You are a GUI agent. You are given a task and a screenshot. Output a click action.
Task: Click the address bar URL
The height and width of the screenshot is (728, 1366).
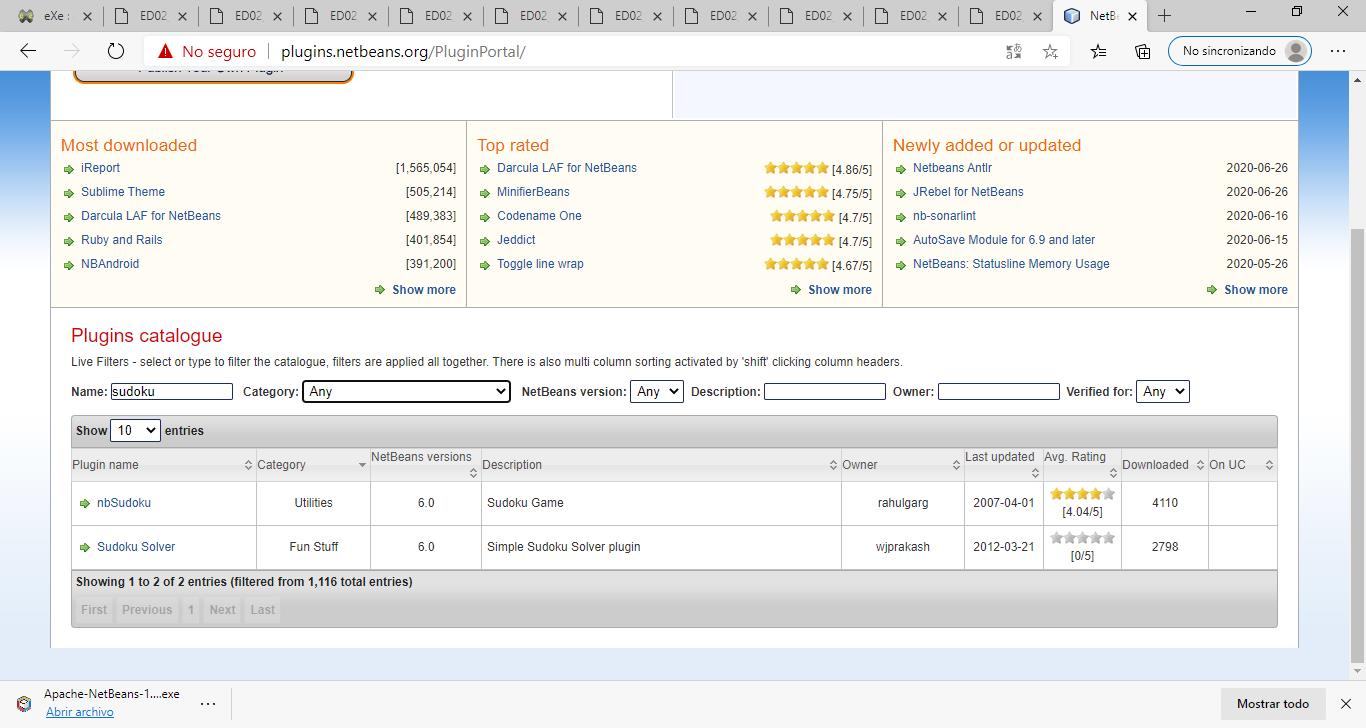(x=403, y=51)
